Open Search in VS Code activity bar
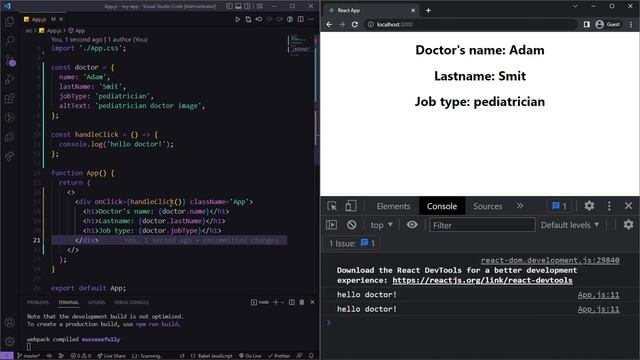 pos(10,40)
